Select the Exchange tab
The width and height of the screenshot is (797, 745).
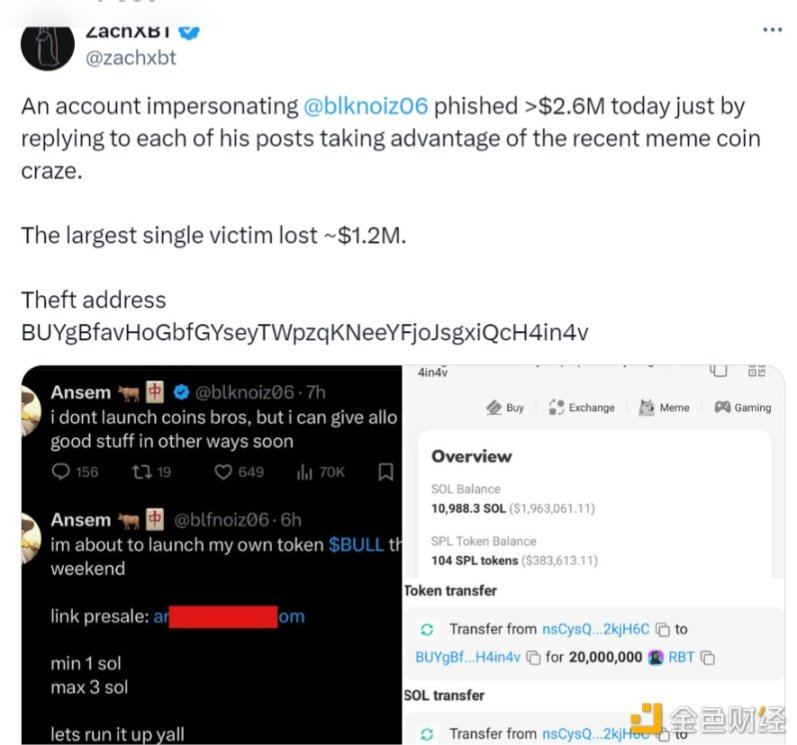581,408
